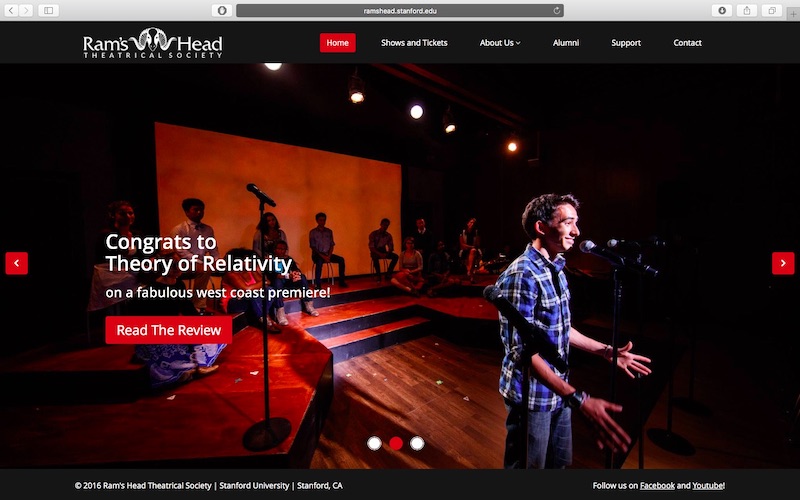Follow the Facebook link in footer
800x500 pixels.
657,486
